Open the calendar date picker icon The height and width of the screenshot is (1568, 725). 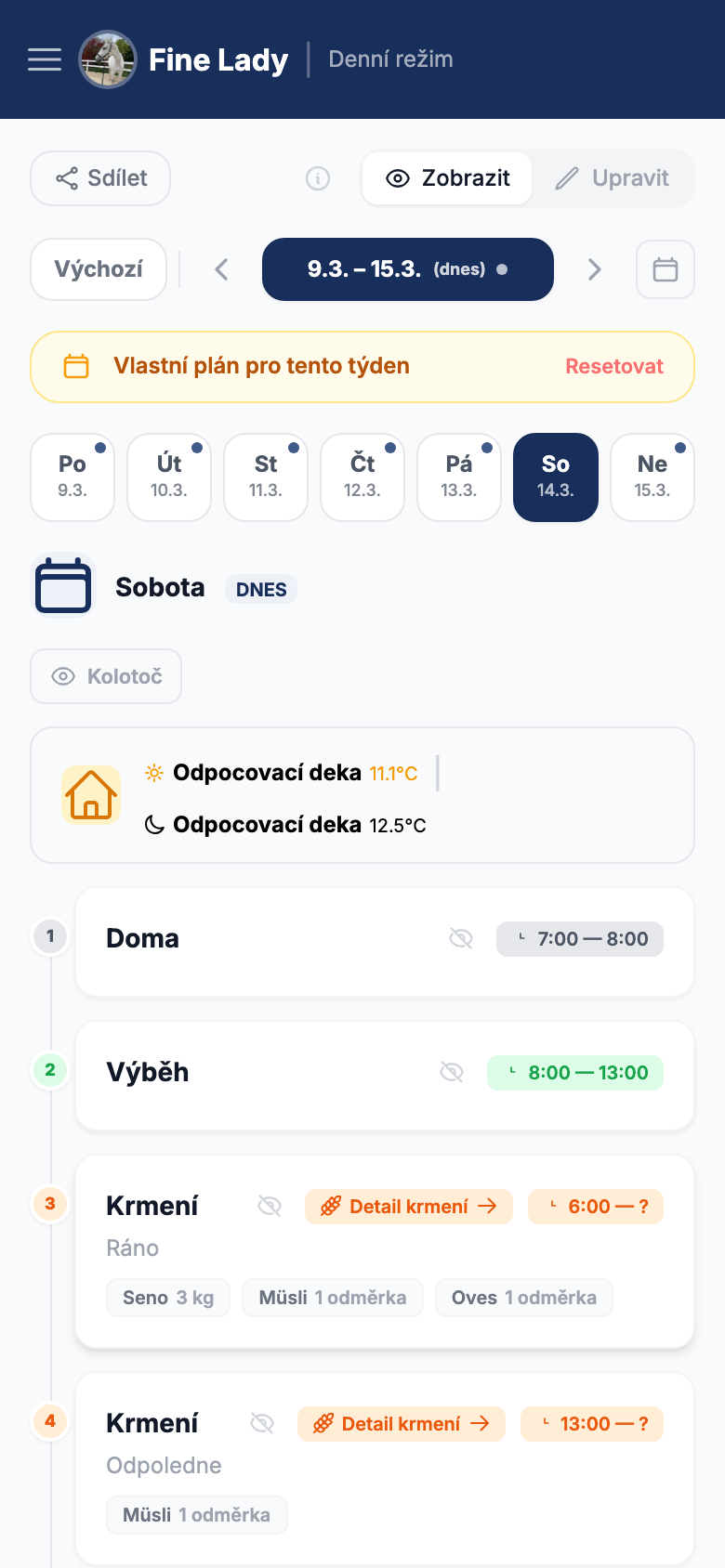click(x=665, y=269)
